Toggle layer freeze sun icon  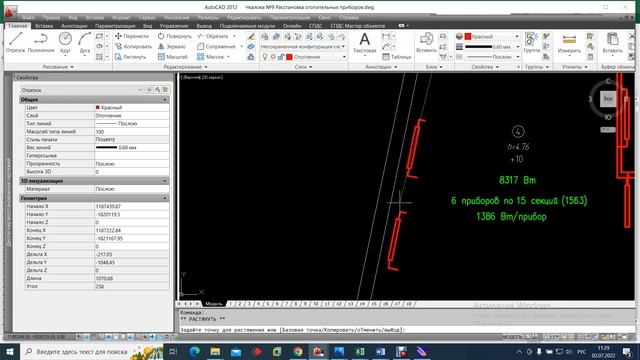[x=273, y=57]
